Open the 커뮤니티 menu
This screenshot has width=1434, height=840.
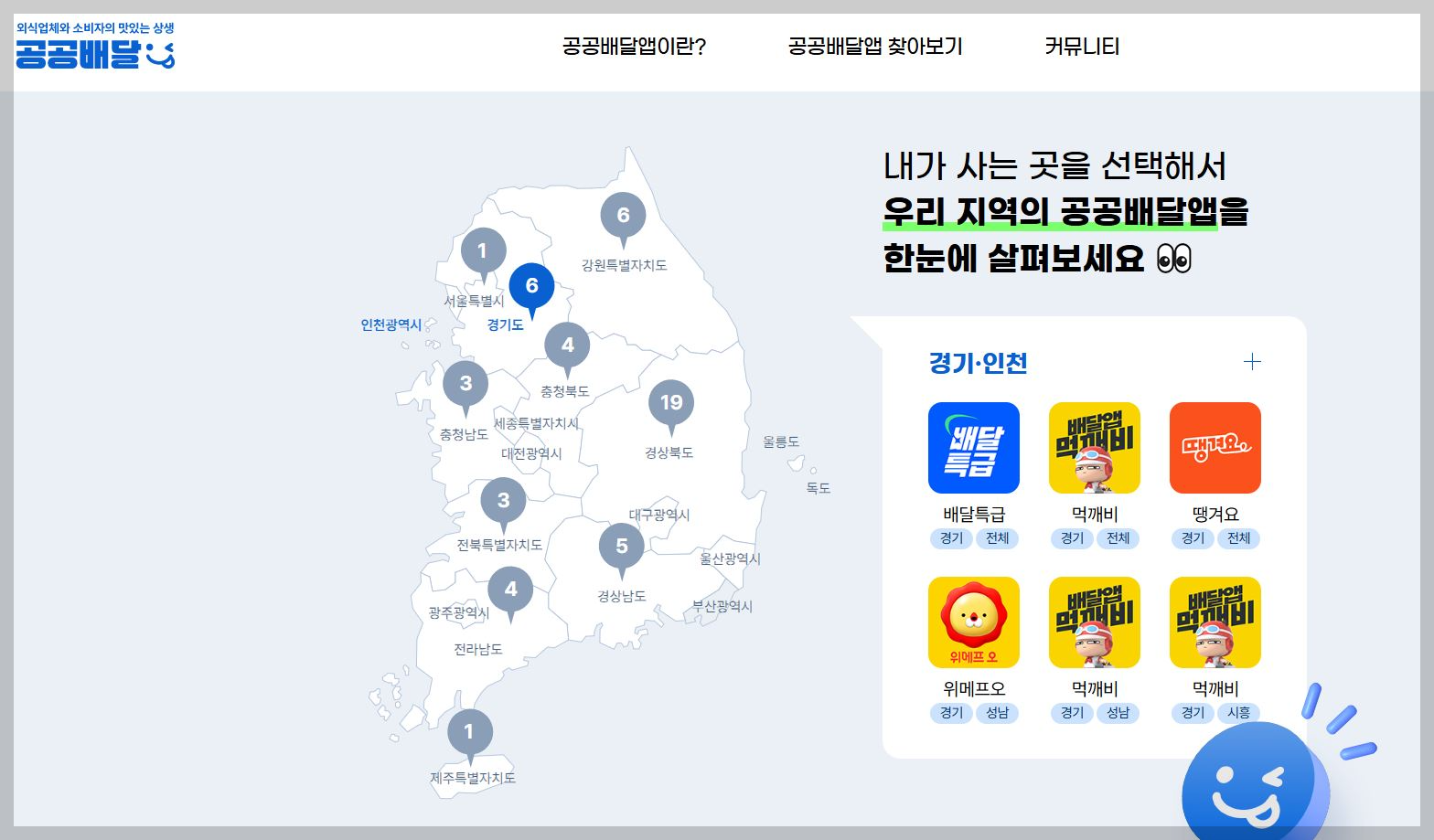click(x=1082, y=47)
